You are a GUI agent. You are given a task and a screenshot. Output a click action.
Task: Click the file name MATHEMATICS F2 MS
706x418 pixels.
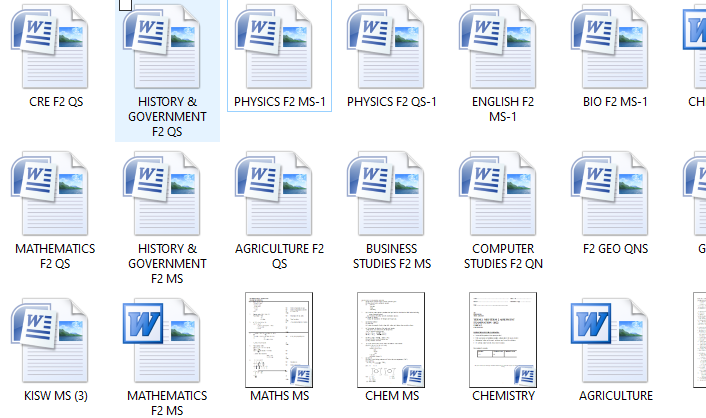[x=167, y=403]
